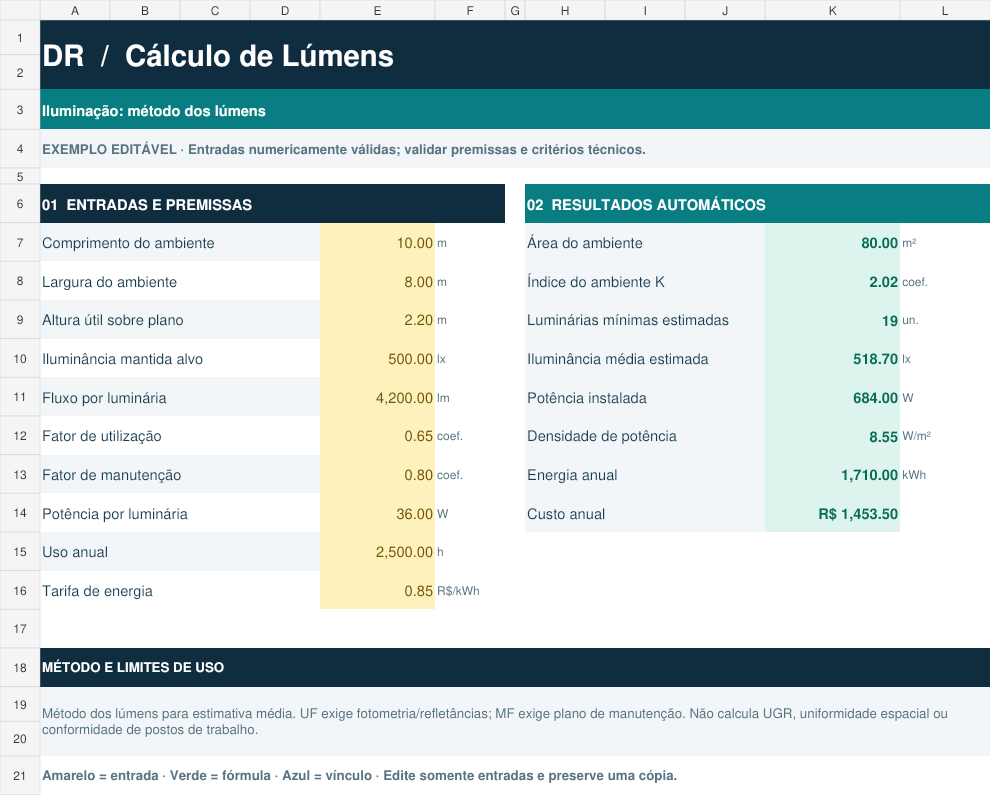This screenshot has width=990, height=795.
Task: Select the Energia anual 1,710.00 result cell
Action: point(832,475)
